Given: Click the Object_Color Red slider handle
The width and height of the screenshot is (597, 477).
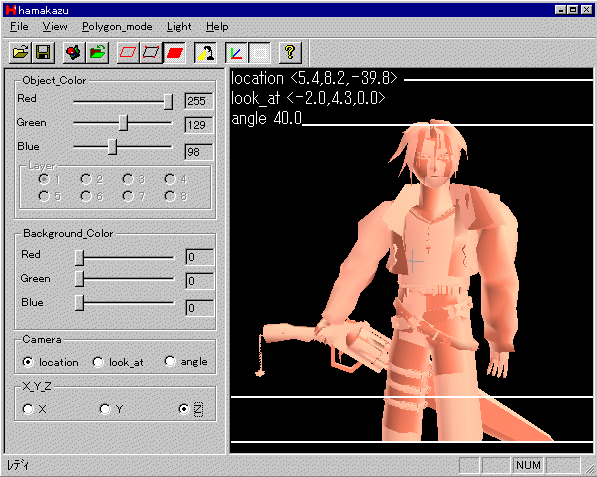Looking at the screenshot, I should click(x=168, y=102).
